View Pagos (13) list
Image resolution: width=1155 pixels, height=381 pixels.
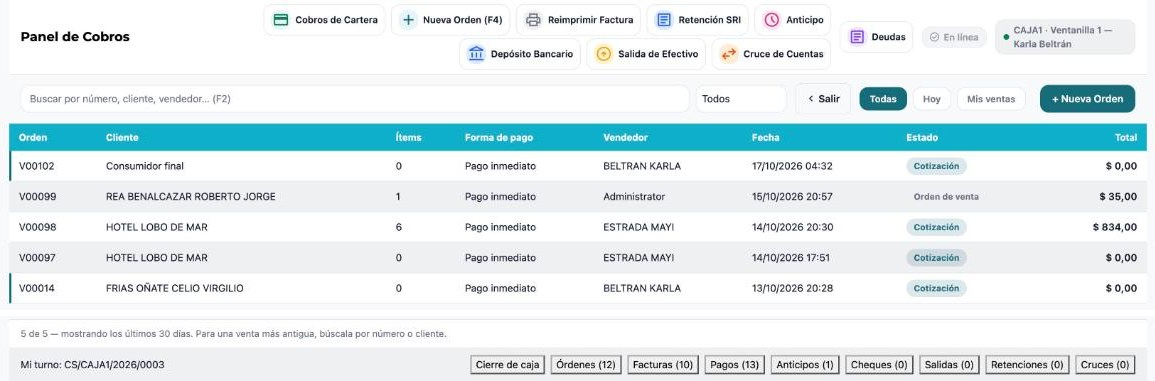click(734, 364)
